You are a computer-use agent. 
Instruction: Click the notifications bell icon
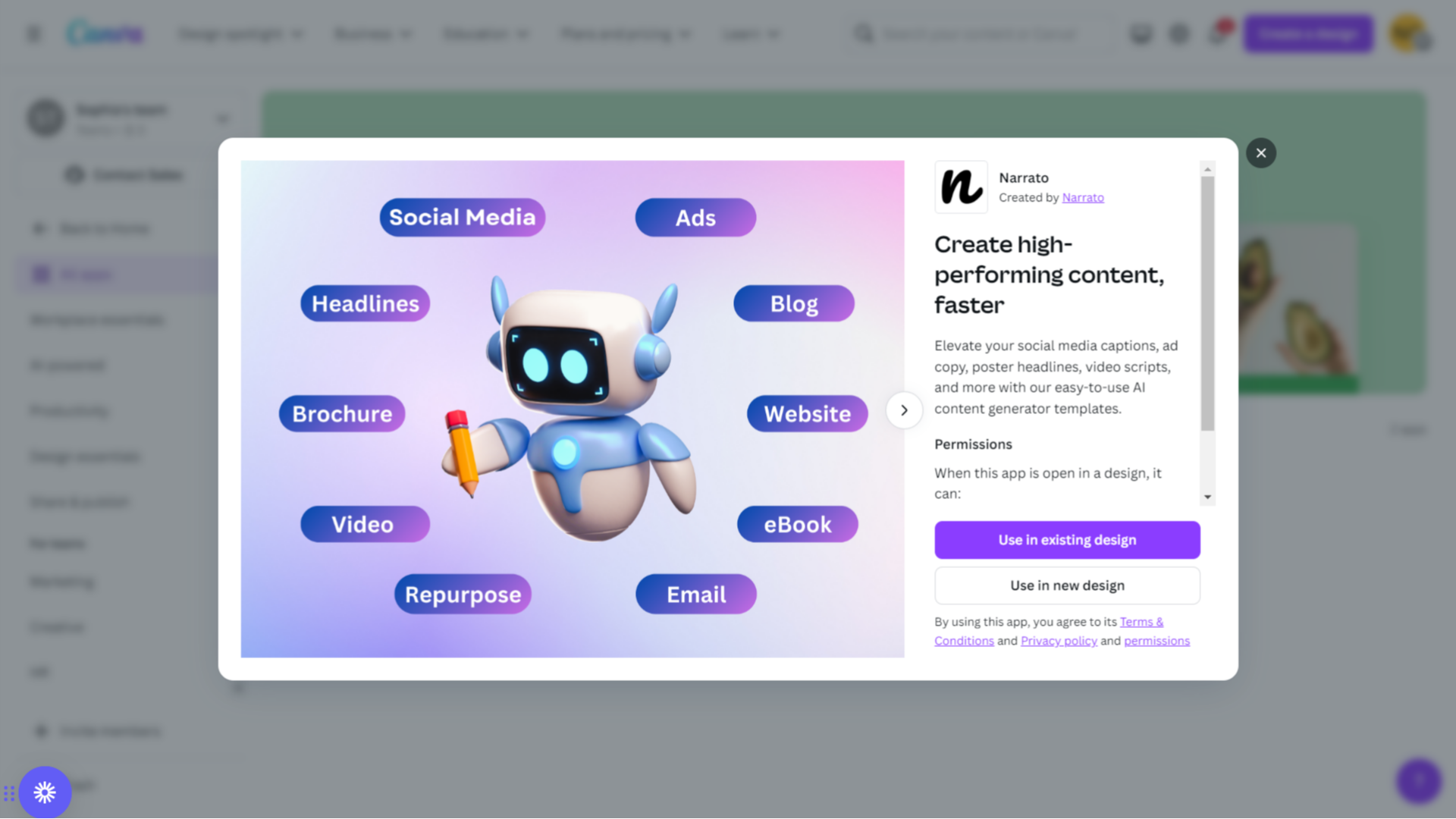click(x=1219, y=33)
